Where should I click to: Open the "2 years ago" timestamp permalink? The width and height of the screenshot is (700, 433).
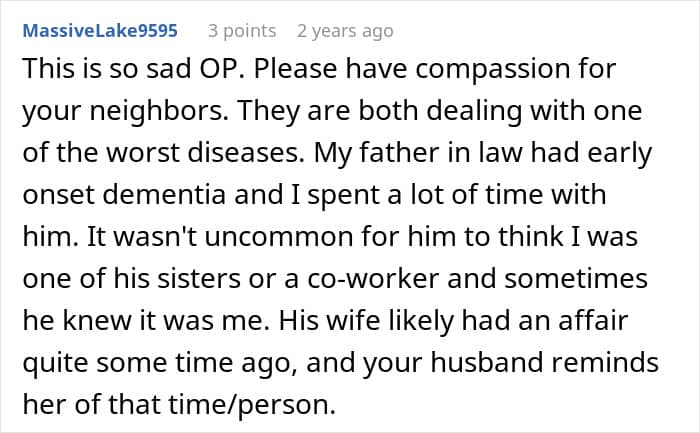[343, 31]
